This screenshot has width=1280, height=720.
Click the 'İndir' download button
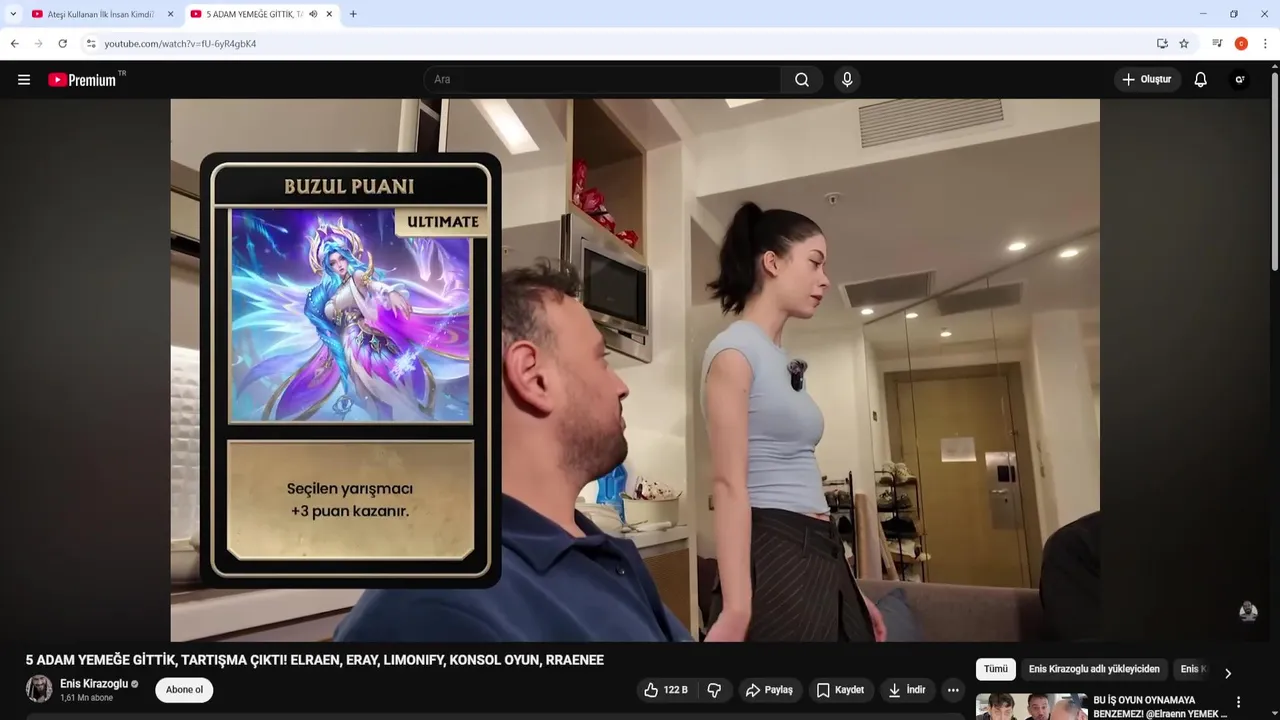906,690
